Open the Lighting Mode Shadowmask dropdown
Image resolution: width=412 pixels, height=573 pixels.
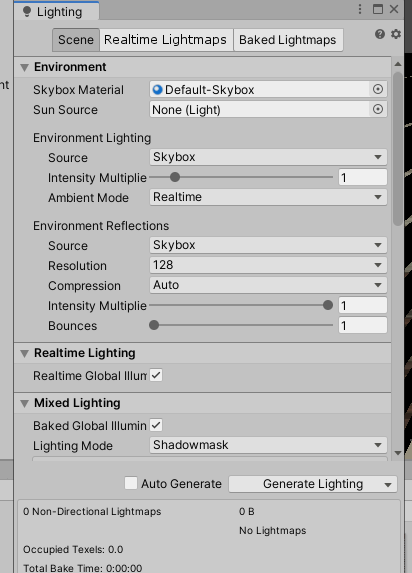click(268, 445)
